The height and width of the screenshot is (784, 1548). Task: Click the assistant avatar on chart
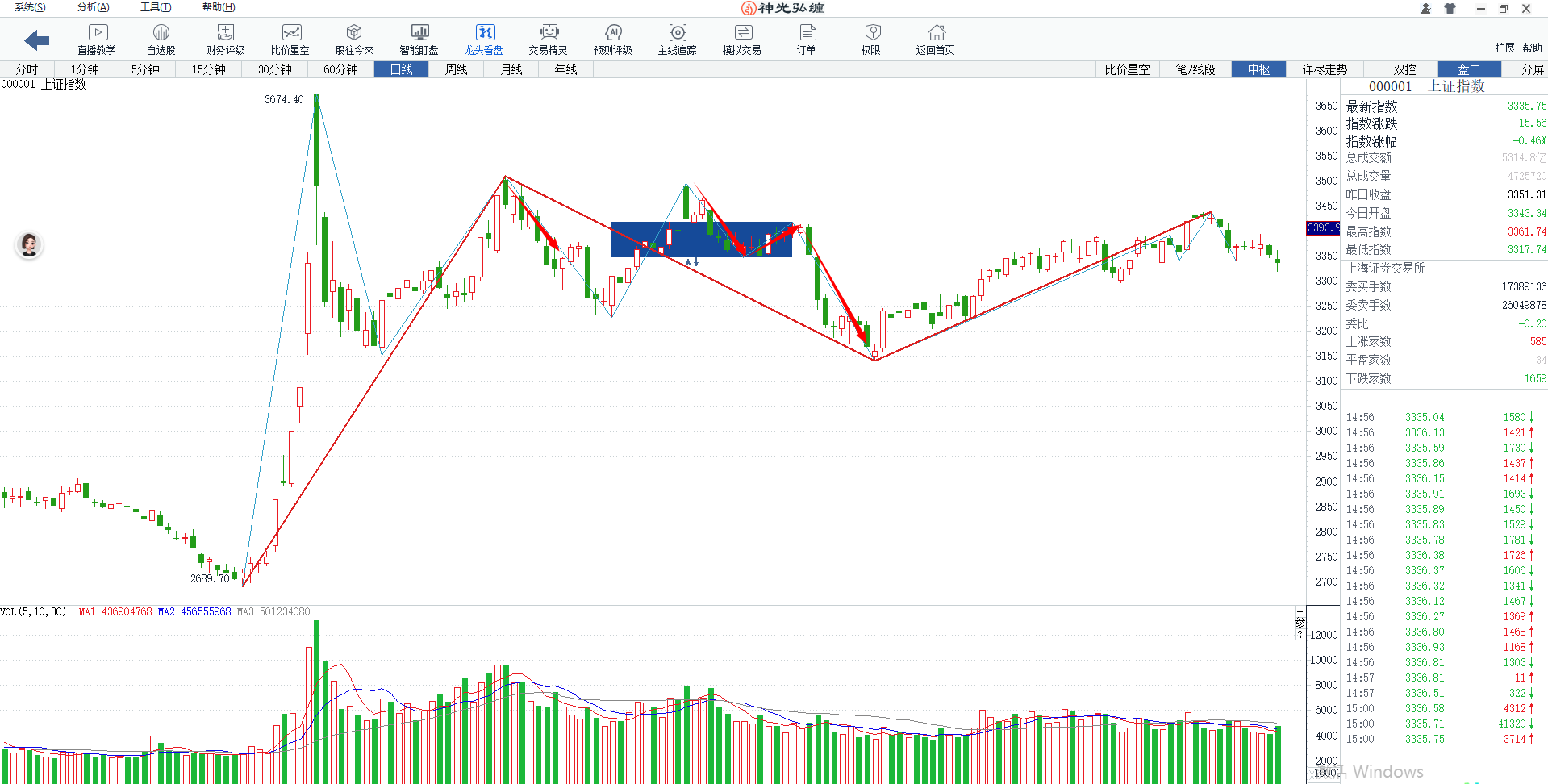point(30,244)
